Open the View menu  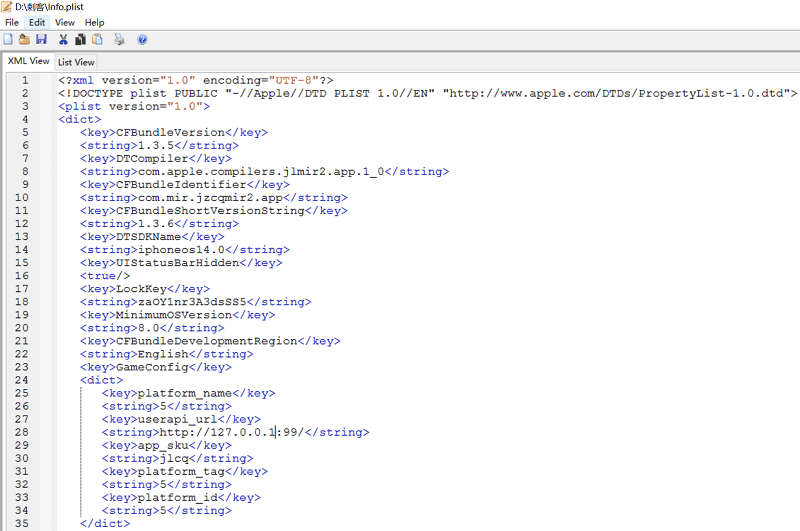click(x=65, y=22)
